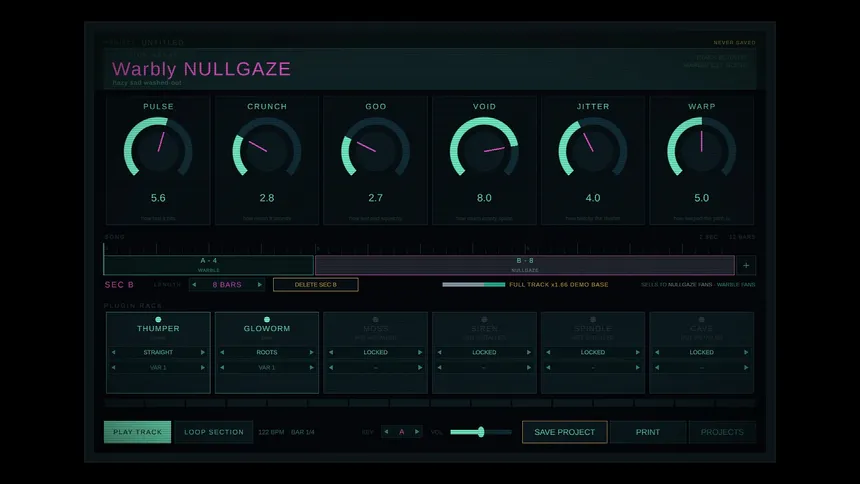860x484 pixels.
Task: Shift key up with right arrow
Action: tap(417, 432)
